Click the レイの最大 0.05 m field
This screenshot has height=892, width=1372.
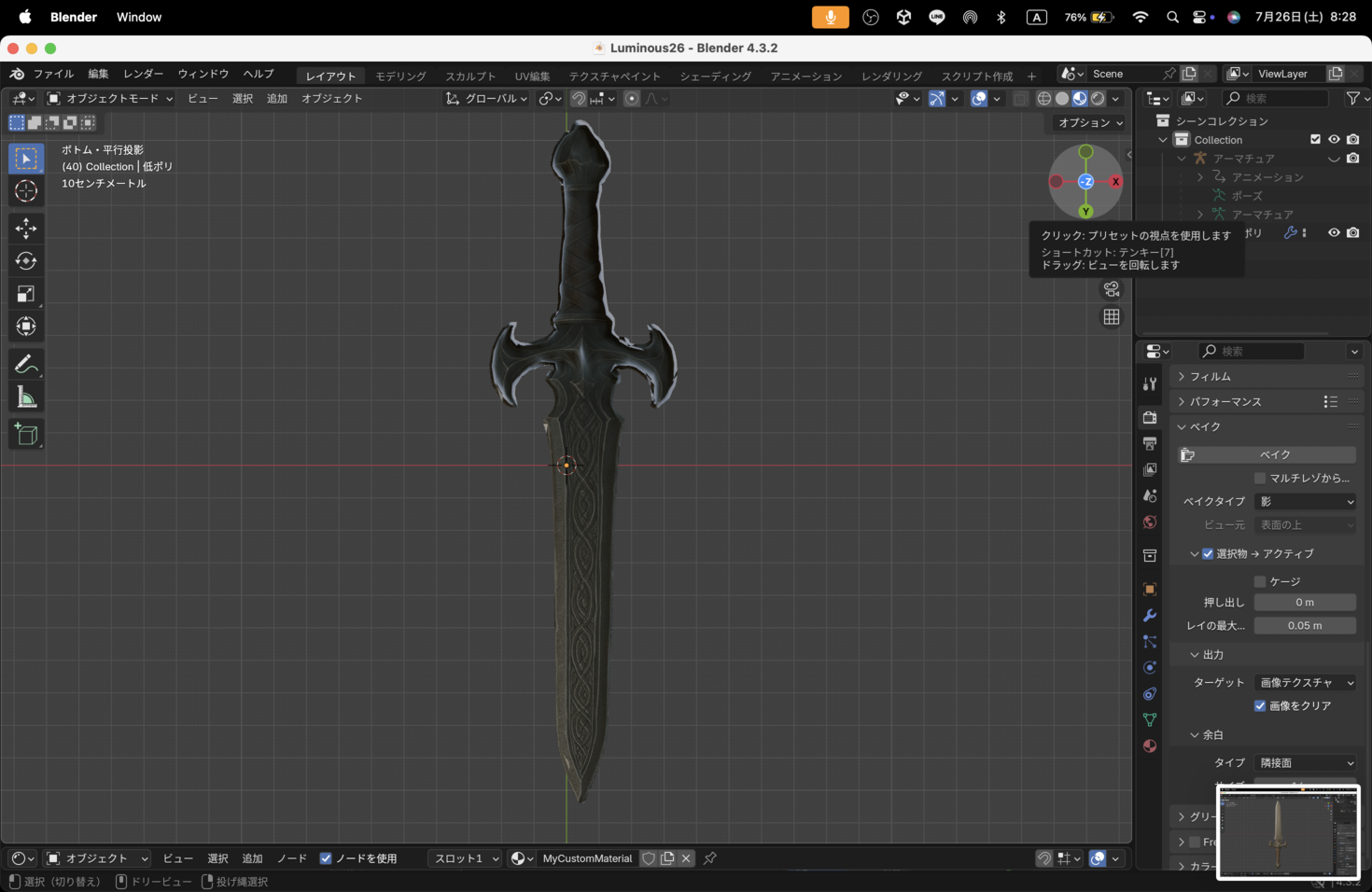(1305, 625)
